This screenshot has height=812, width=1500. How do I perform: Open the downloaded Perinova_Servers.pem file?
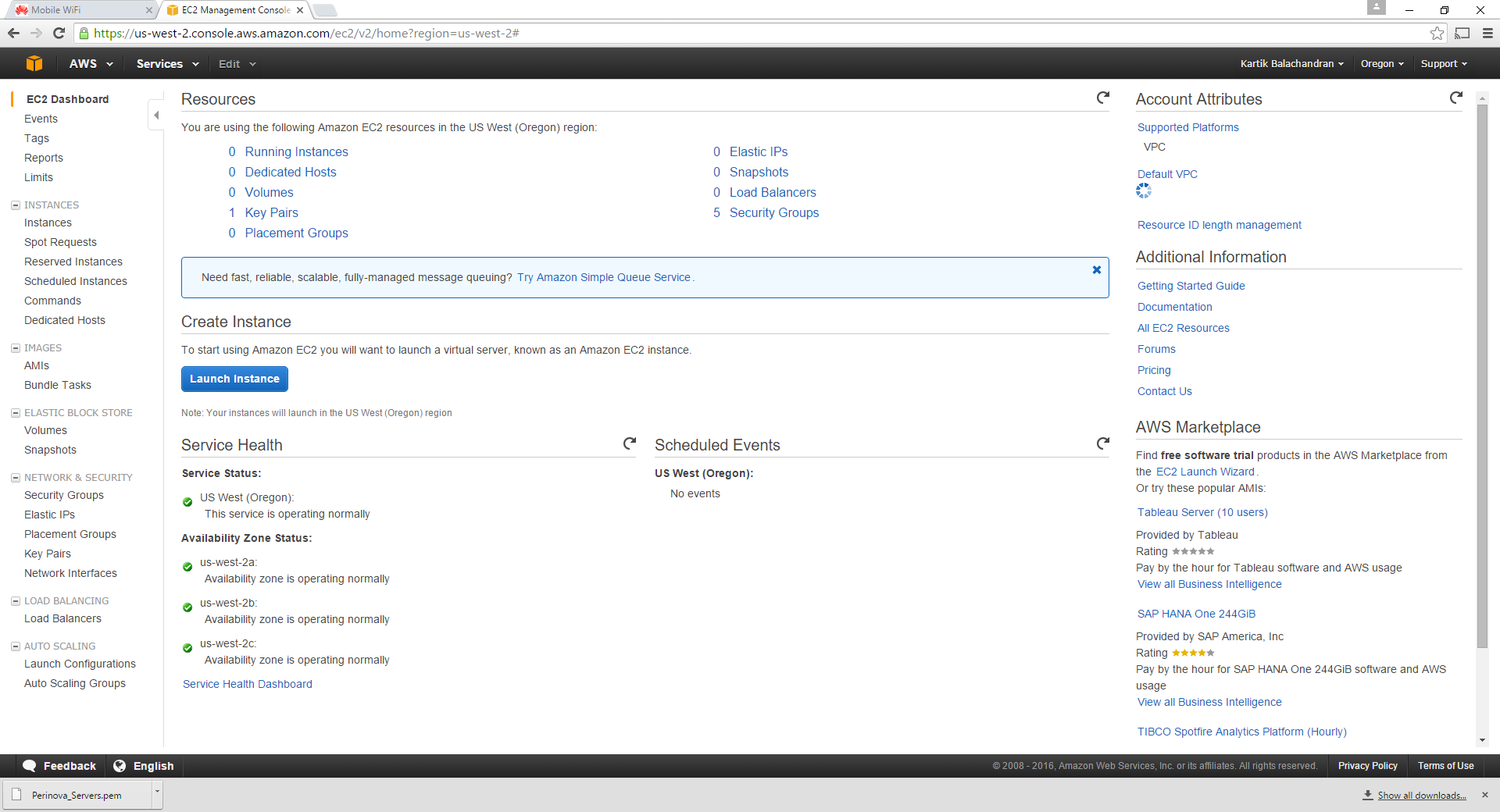point(77,796)
